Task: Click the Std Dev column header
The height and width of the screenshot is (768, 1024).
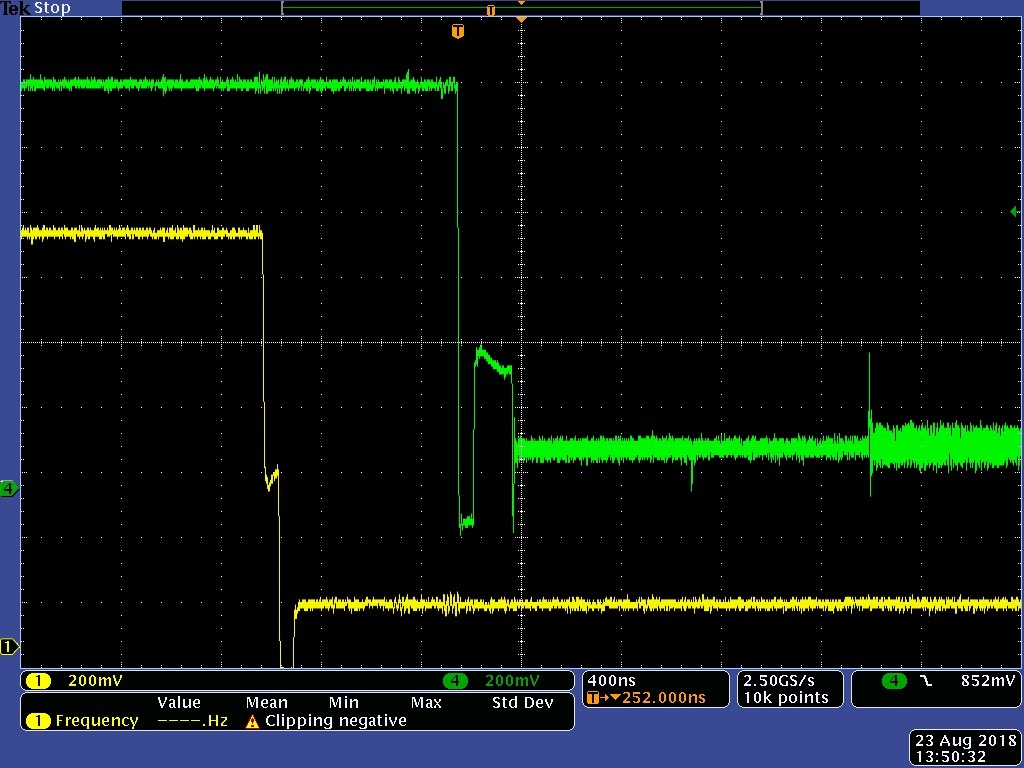Action: coord(522,703)
